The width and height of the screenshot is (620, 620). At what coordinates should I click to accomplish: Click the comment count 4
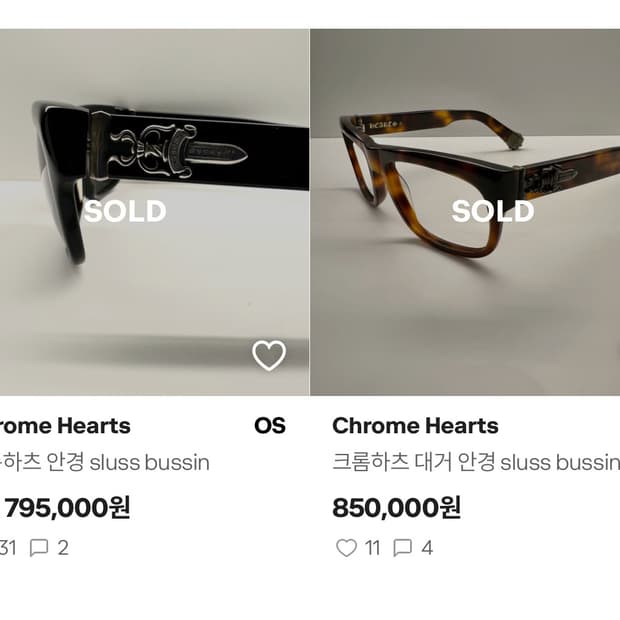pos(427,548)
